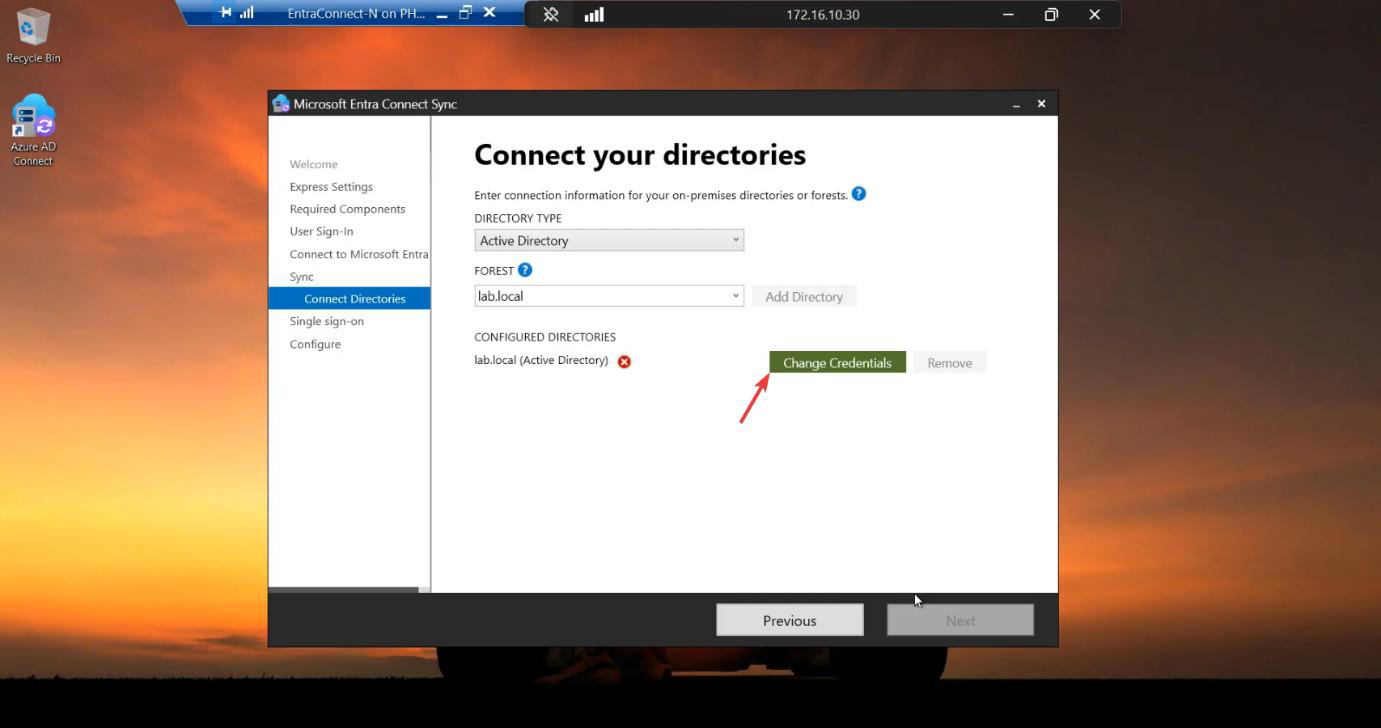Screen dimensions: 1381x728
Task: Click the red error icon beside lab.local
Action: [624, 362]
